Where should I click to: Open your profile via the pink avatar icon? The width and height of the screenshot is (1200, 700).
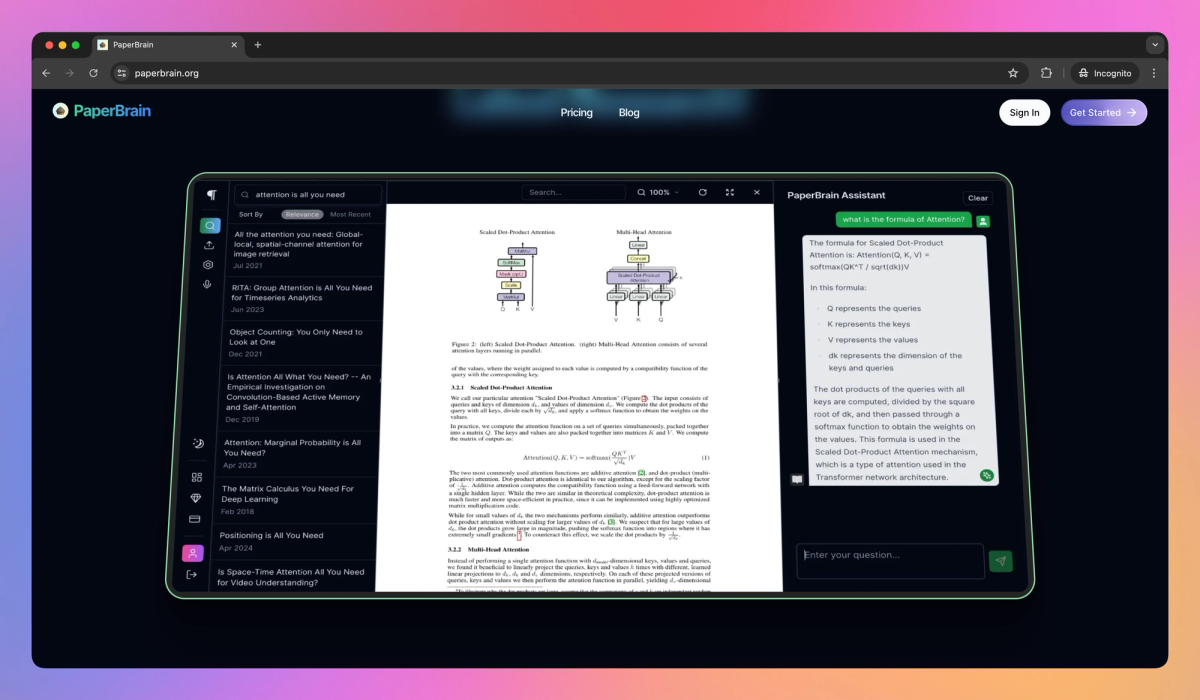196,551
